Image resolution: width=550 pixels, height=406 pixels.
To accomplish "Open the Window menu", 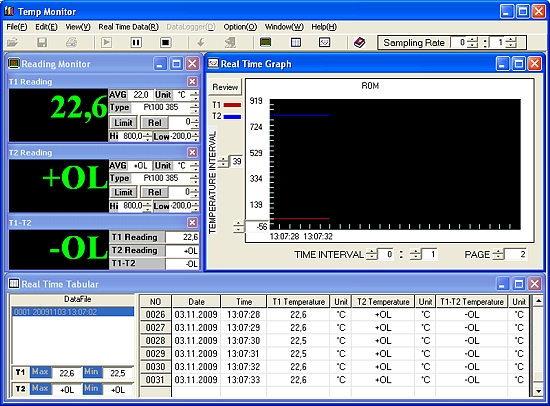I will [x=284, y=27].
